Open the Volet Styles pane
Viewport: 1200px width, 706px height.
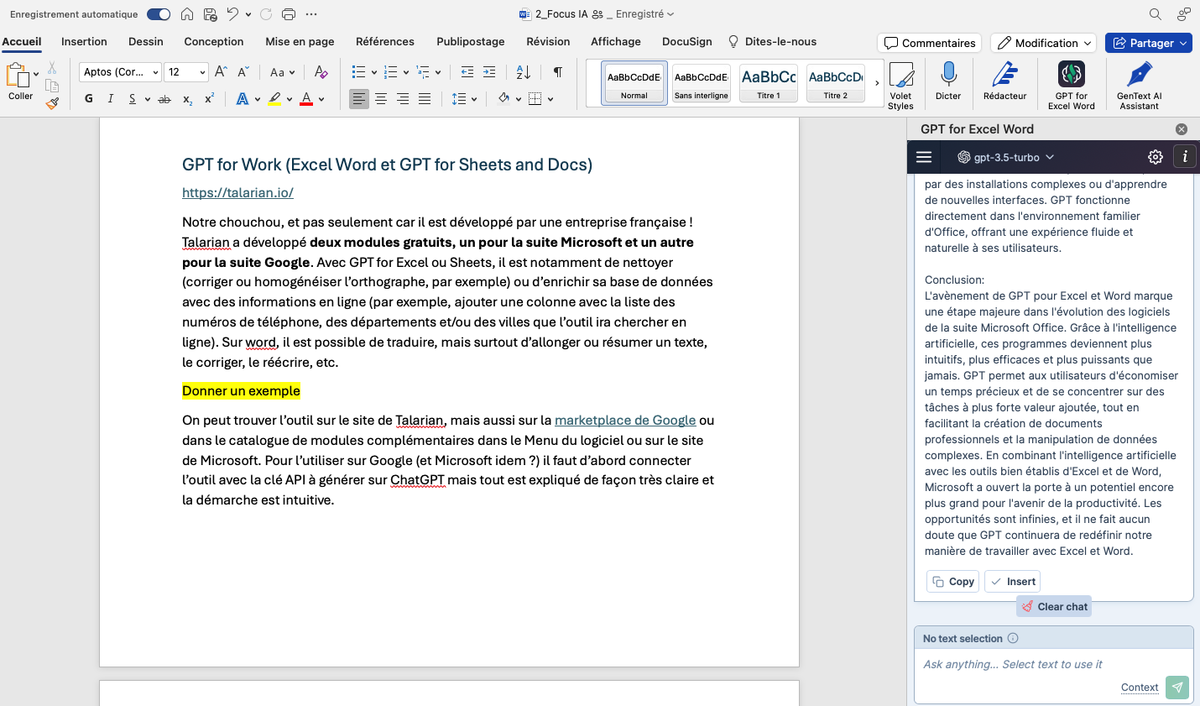tap(900, 74)
